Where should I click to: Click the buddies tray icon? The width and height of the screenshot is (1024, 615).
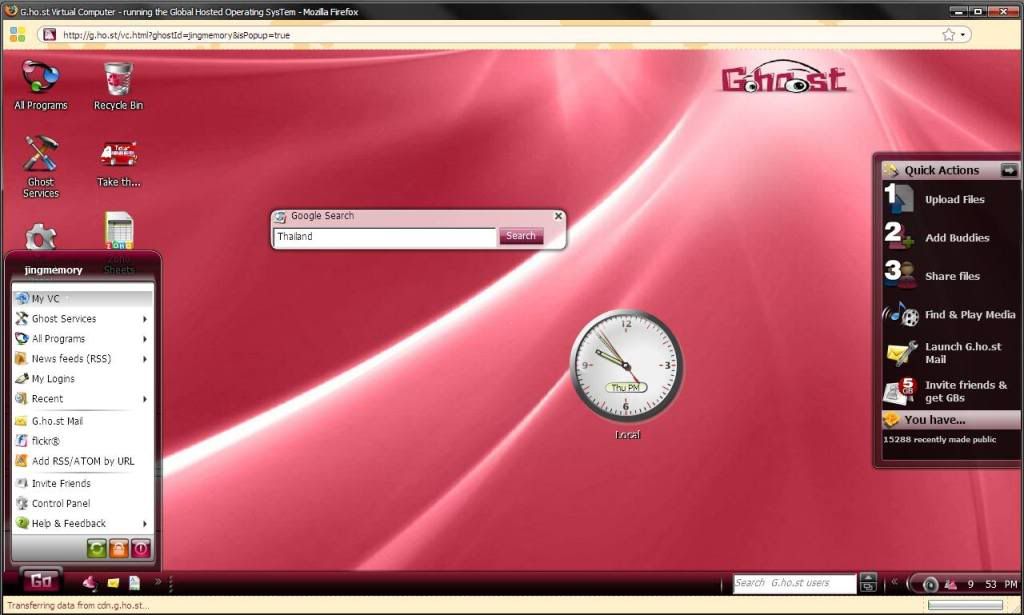pos(950,584)
